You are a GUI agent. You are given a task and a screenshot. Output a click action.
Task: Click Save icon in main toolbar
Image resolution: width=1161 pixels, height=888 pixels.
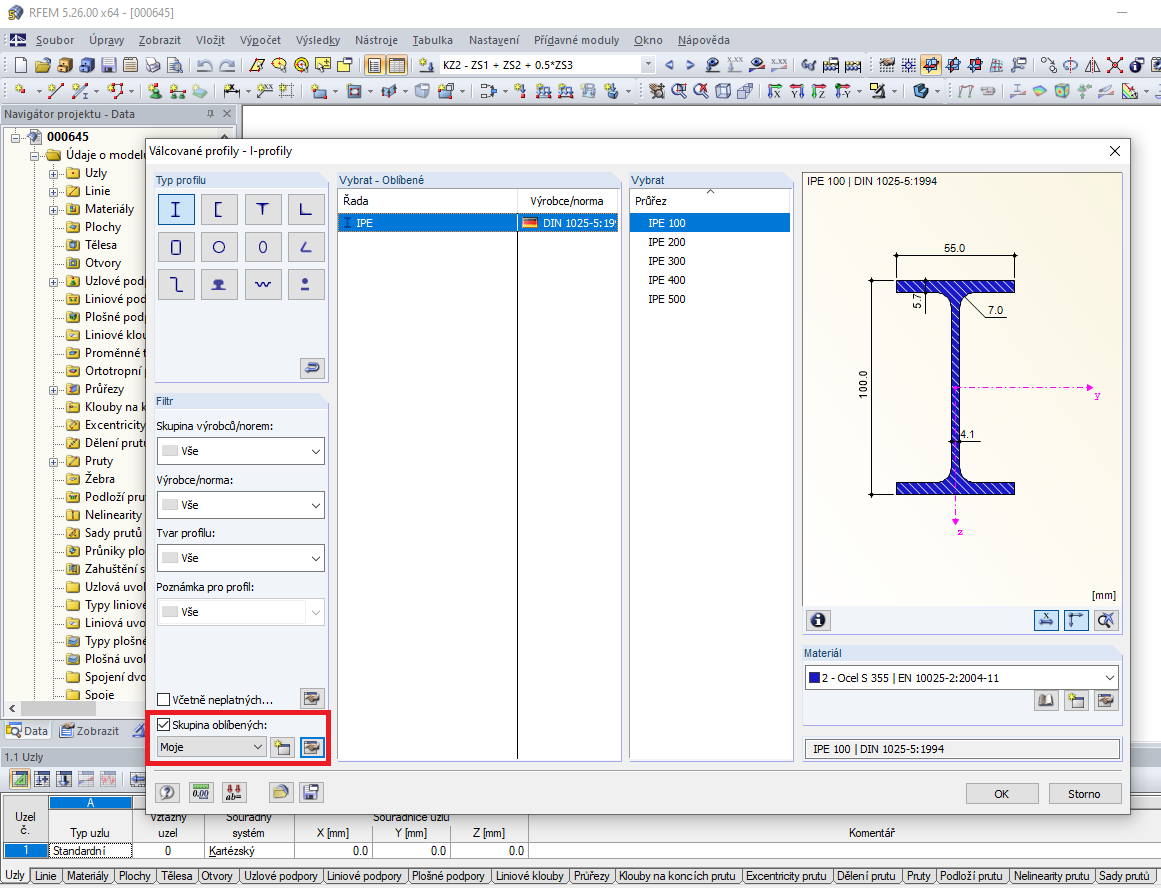pyautogui.click(x=109, y=65)
